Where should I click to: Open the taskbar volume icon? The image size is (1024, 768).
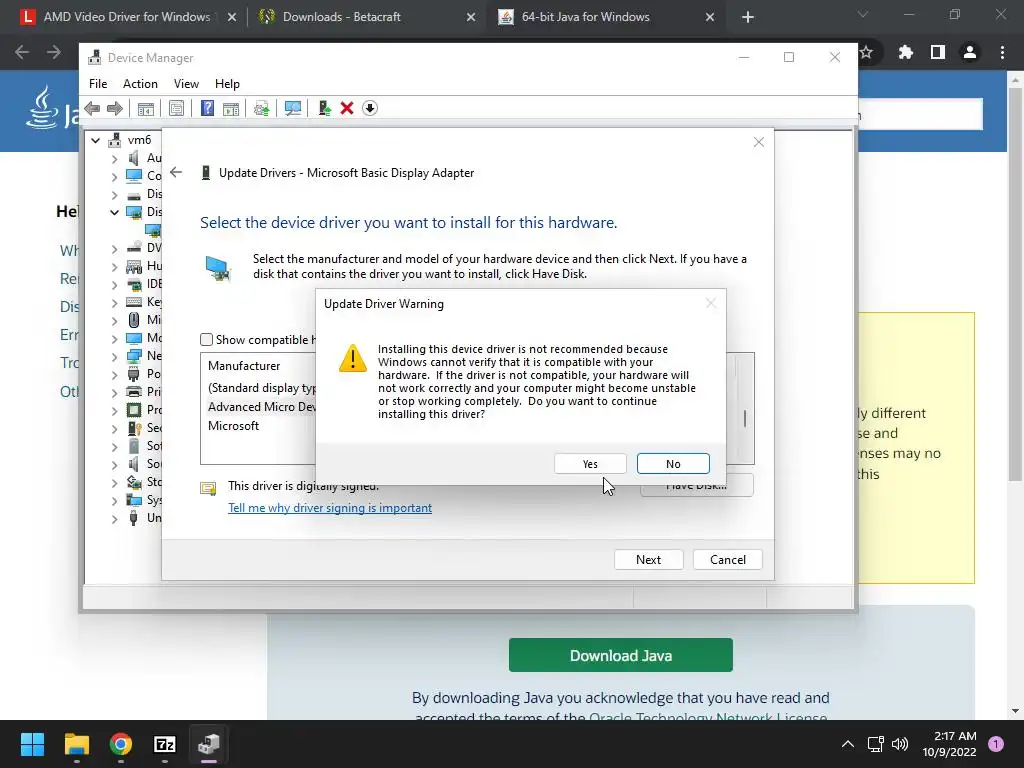pyautogui.click(x=900, y=744)
